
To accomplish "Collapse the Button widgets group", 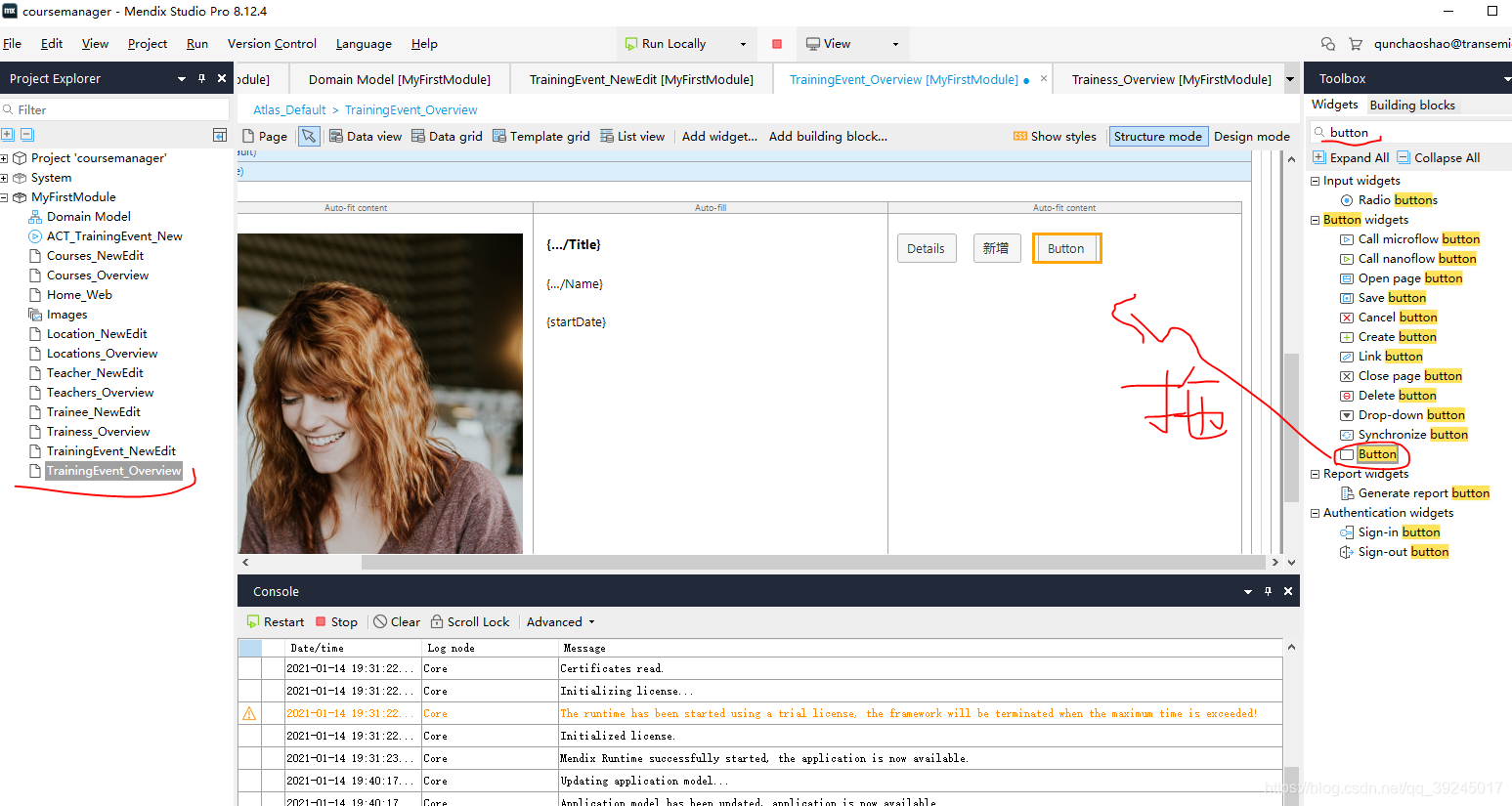I will pyautogui.click(x=1315, y=220).
